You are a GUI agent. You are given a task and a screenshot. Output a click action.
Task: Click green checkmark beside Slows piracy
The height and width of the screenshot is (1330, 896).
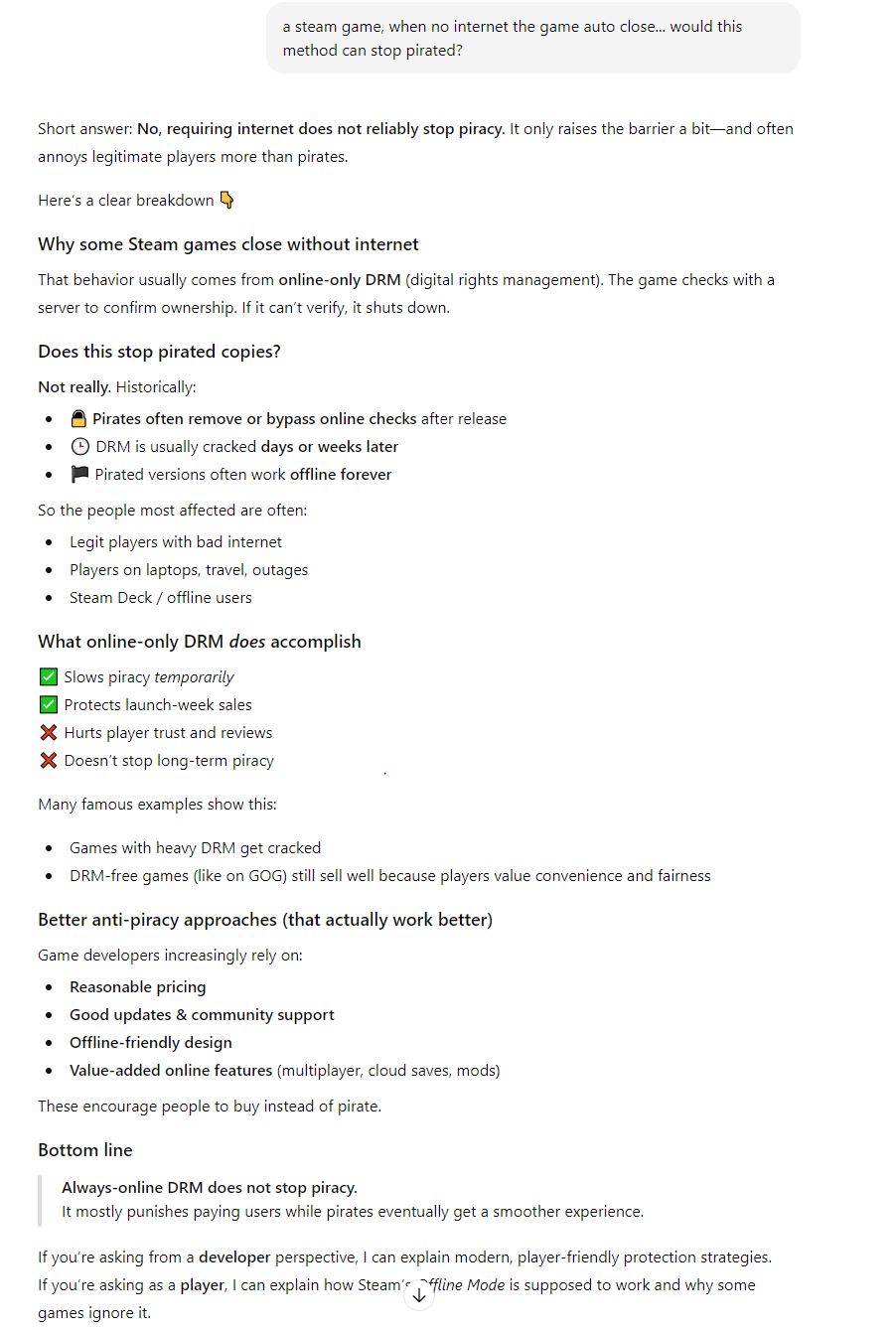point(48,676)
